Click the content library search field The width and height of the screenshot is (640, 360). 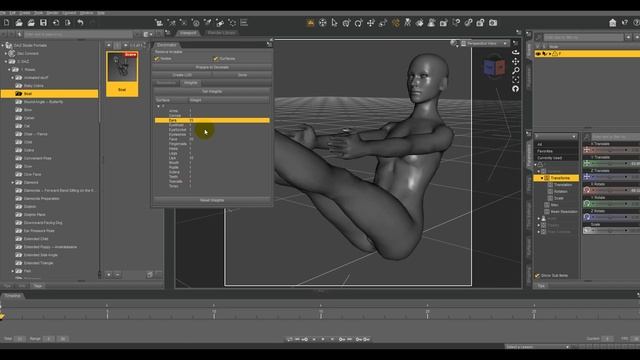tap(78, 35)
